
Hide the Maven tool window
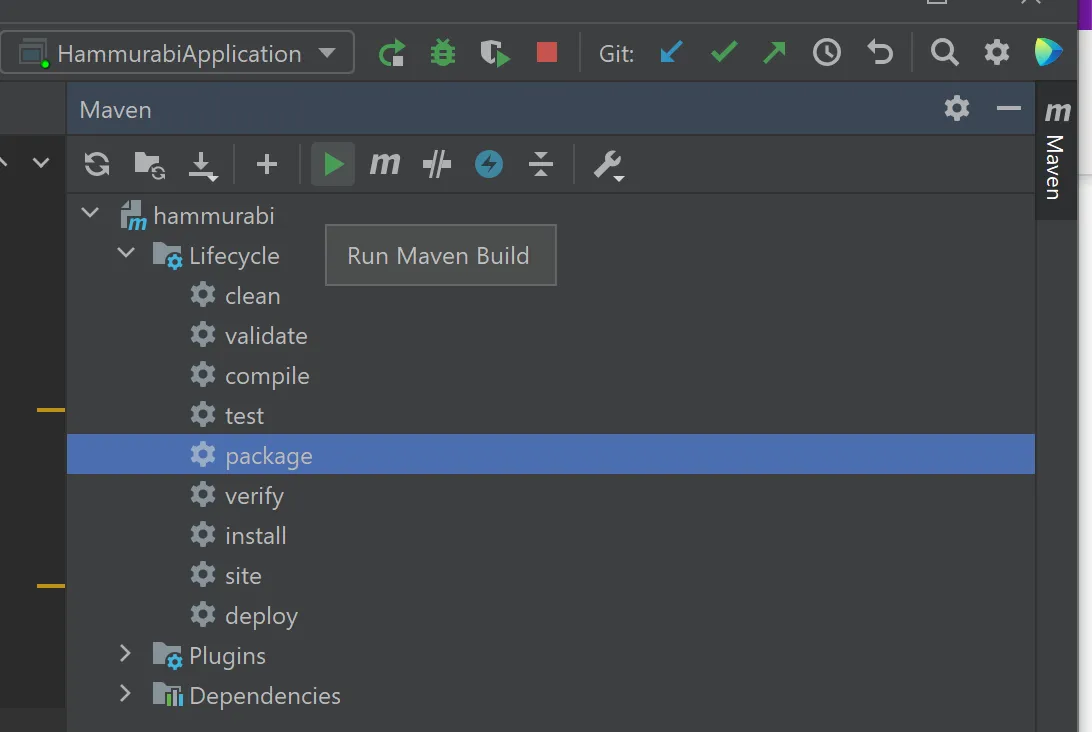pos(1008,109)
